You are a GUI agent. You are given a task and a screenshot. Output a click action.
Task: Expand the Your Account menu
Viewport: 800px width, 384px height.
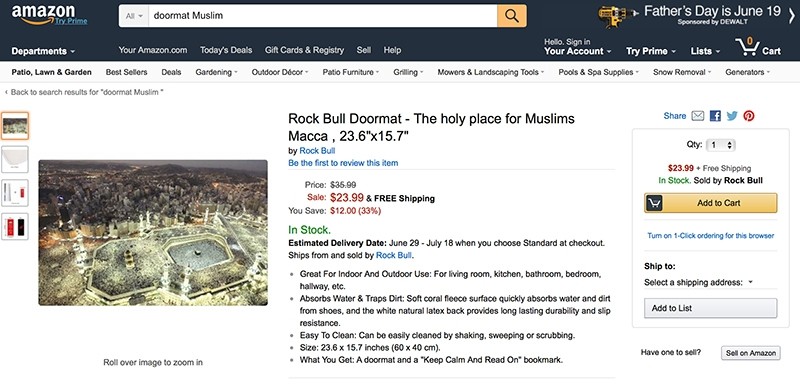[x=578, y=51]
